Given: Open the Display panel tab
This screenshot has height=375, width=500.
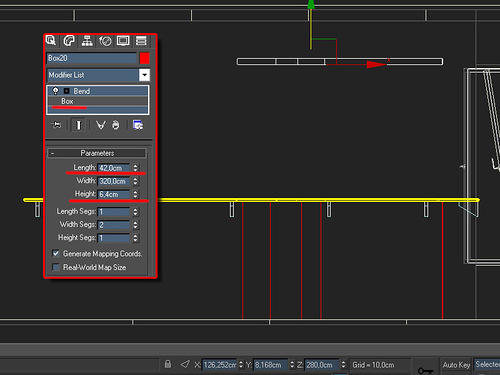Looking at the screenshot, I should [123, 41].
